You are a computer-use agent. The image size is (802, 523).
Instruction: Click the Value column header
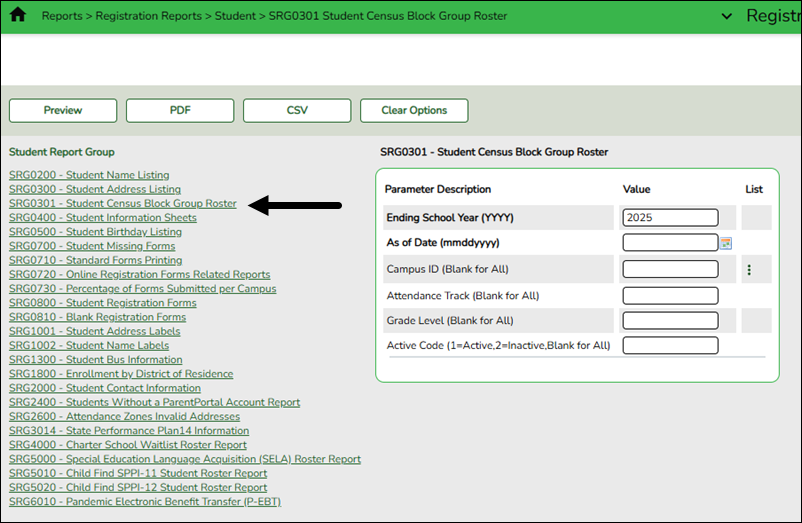(x=637, y=189)
